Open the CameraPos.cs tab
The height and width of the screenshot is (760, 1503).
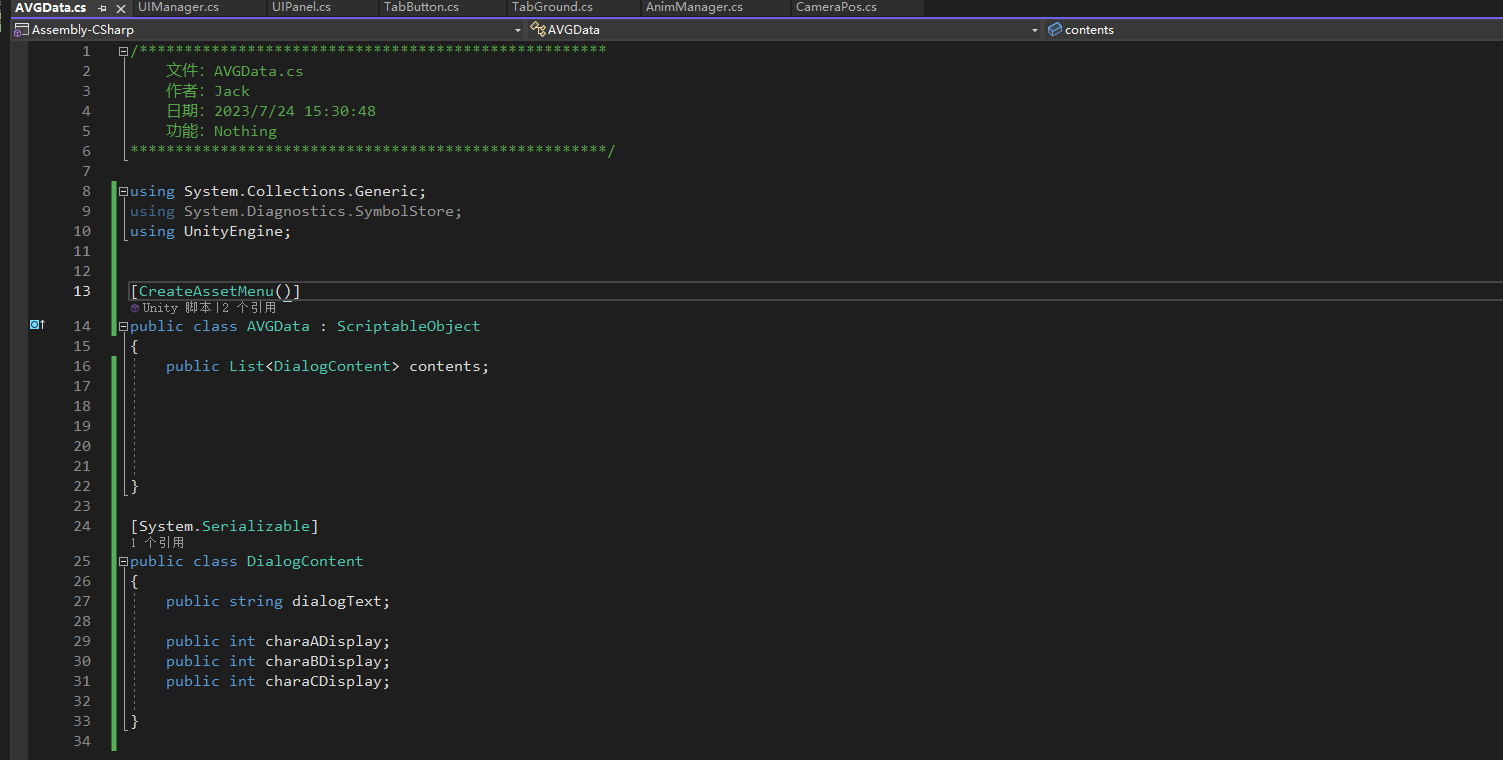[x=836, y=7]
